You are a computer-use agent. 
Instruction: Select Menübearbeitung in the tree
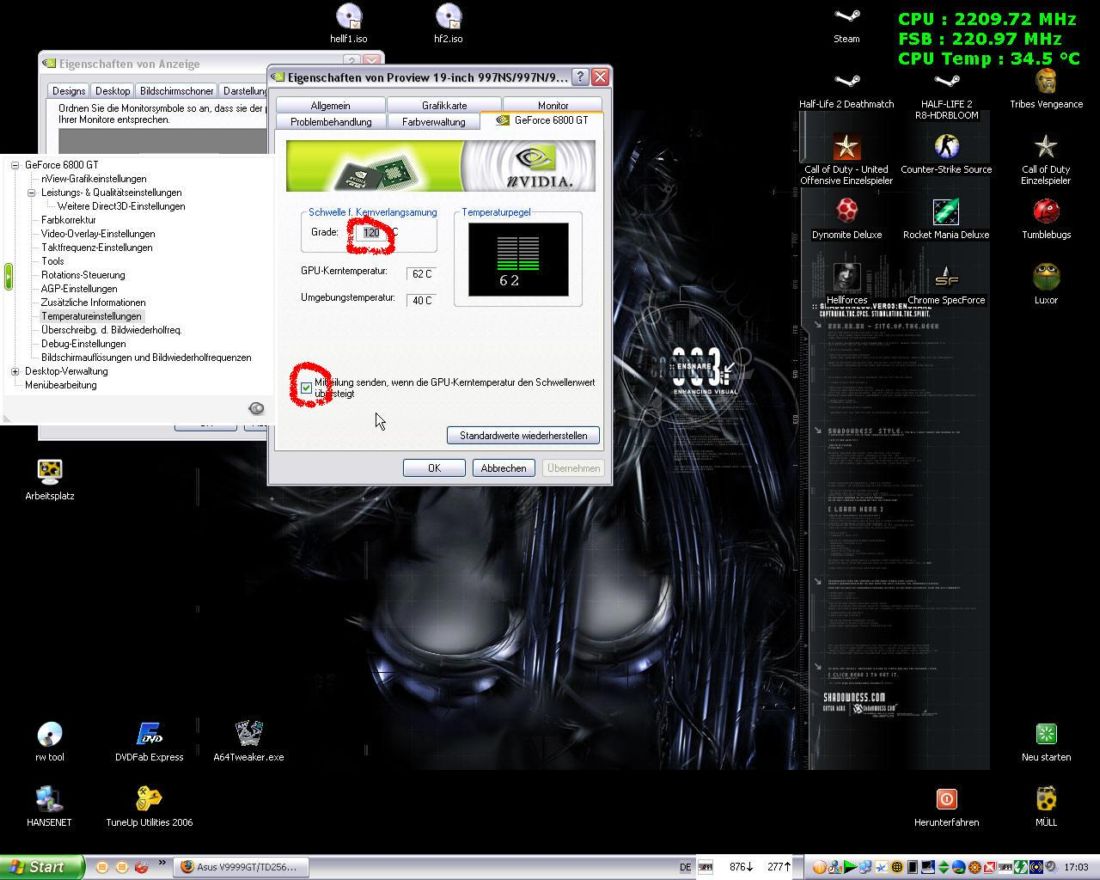coord(60,385)
